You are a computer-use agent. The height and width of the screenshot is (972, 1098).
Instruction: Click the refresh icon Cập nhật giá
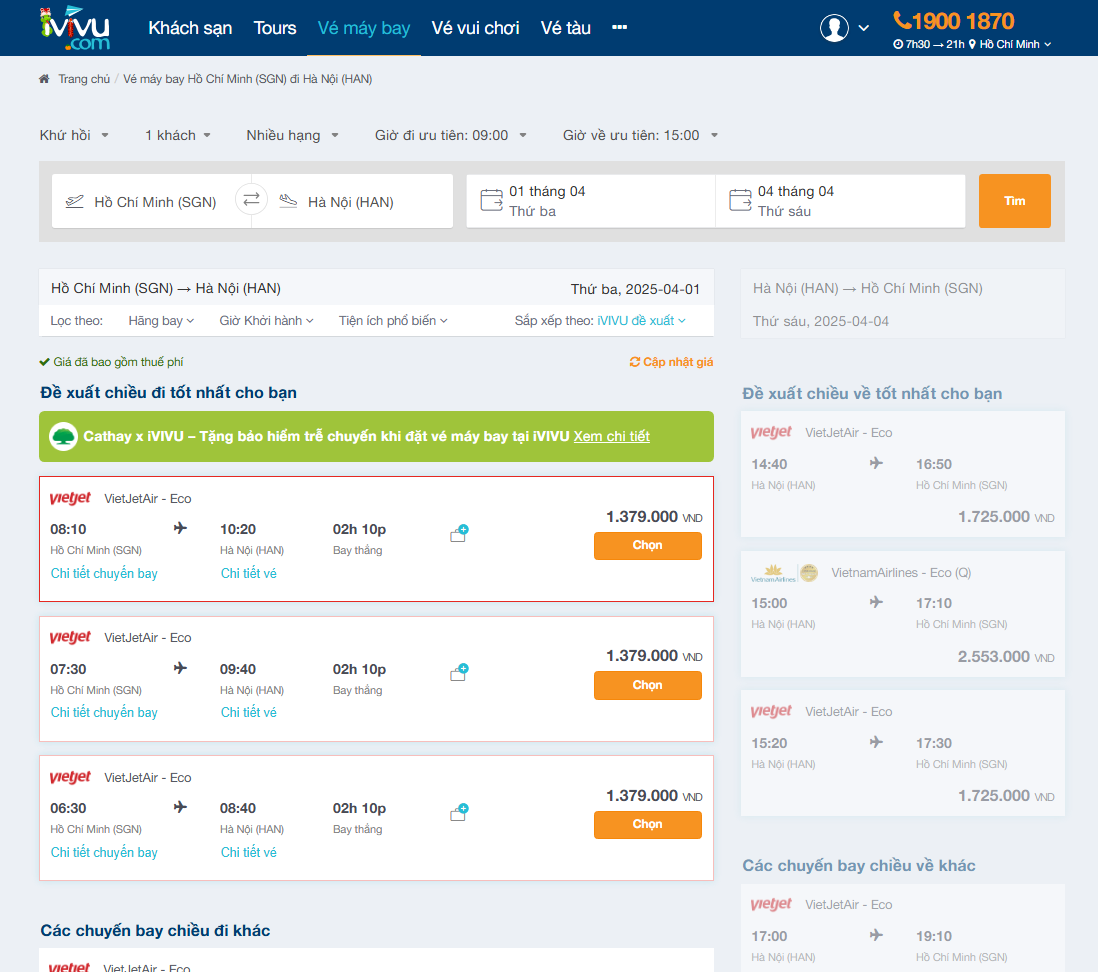pos(634,362)
